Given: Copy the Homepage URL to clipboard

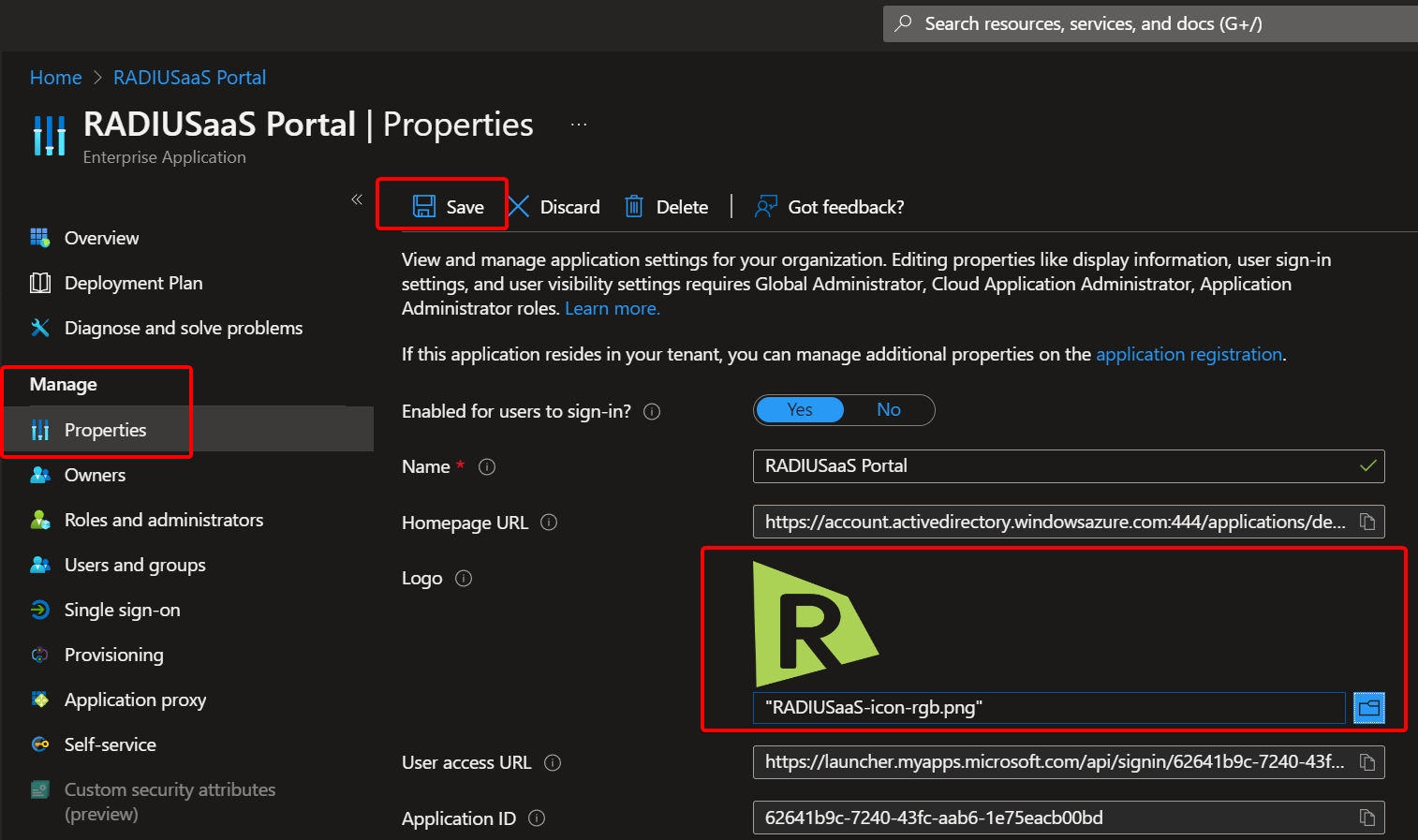Looking at the screenshot, I should coord(1367,523).
